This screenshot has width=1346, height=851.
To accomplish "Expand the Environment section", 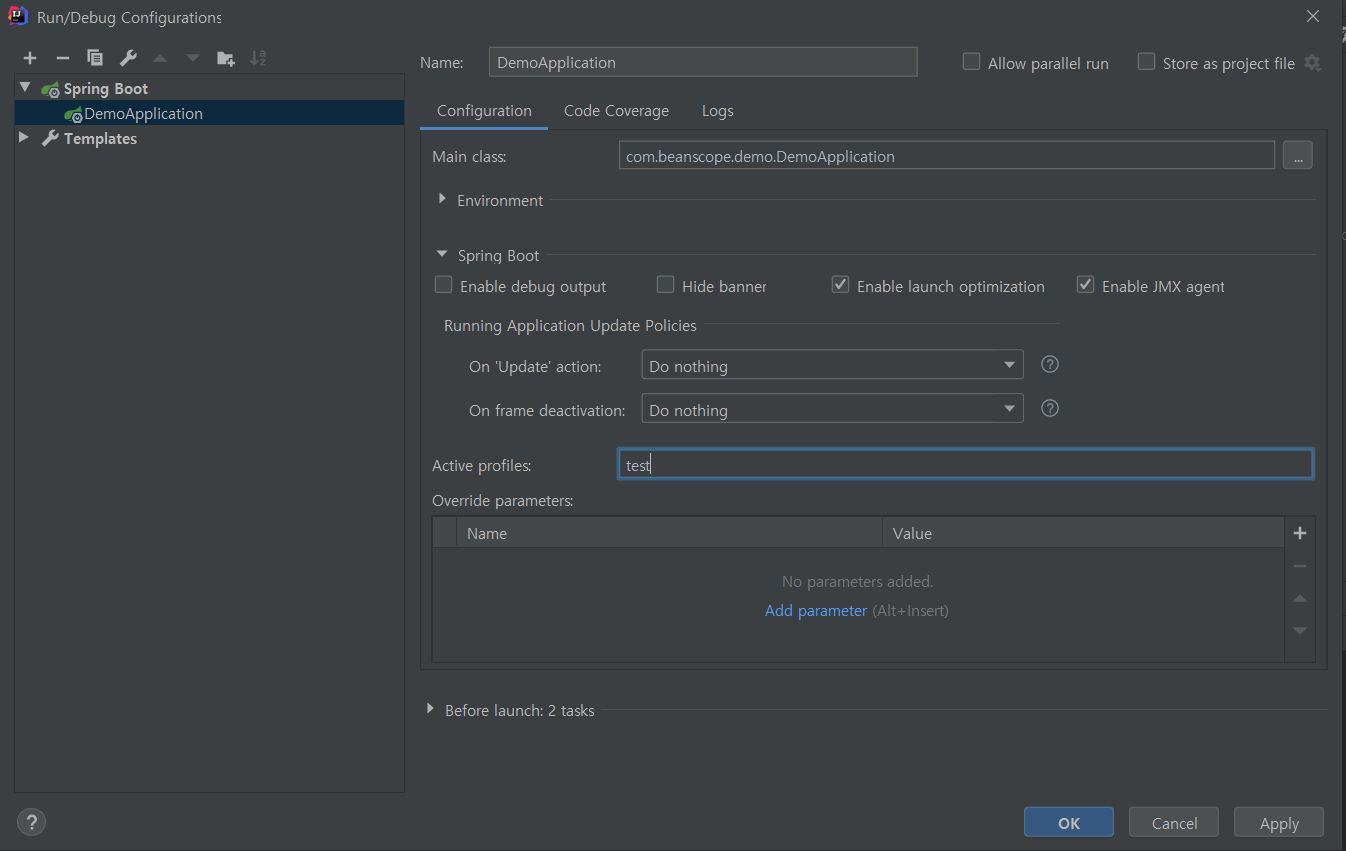I will (442, 199).
